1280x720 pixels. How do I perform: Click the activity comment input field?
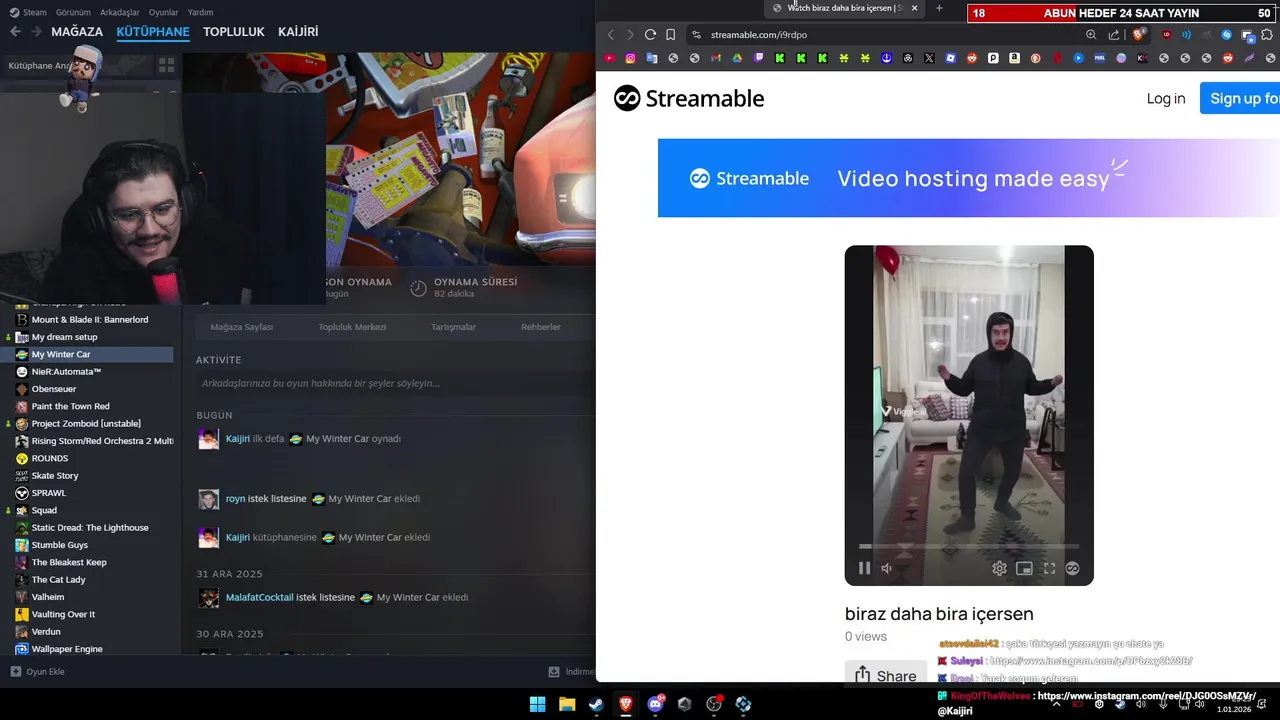pos(395,383)
